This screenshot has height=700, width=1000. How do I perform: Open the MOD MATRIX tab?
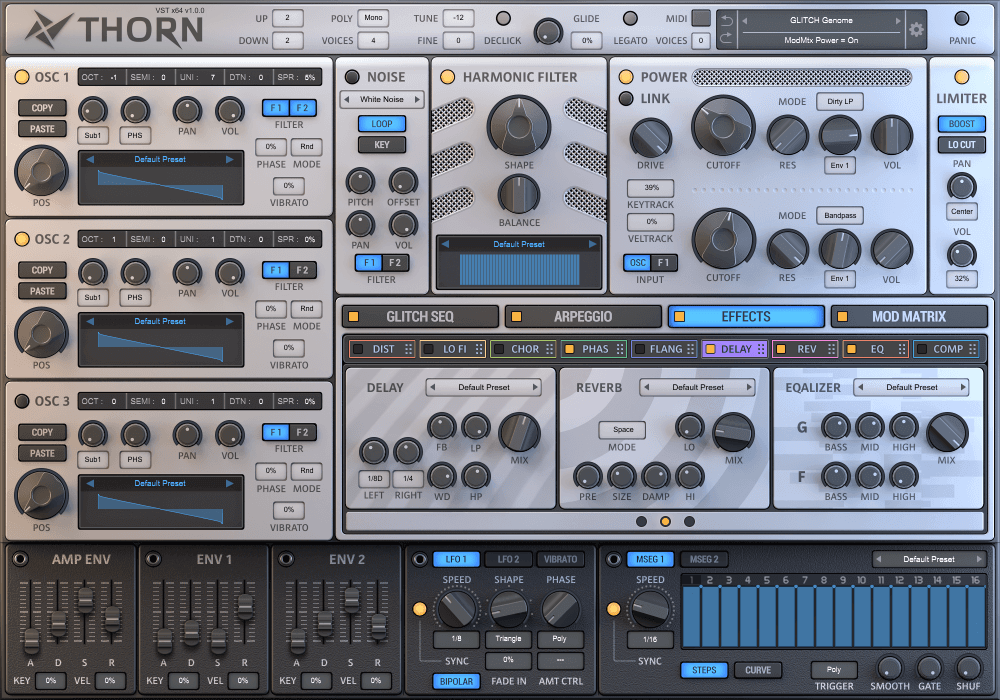(x=909, y=317)
